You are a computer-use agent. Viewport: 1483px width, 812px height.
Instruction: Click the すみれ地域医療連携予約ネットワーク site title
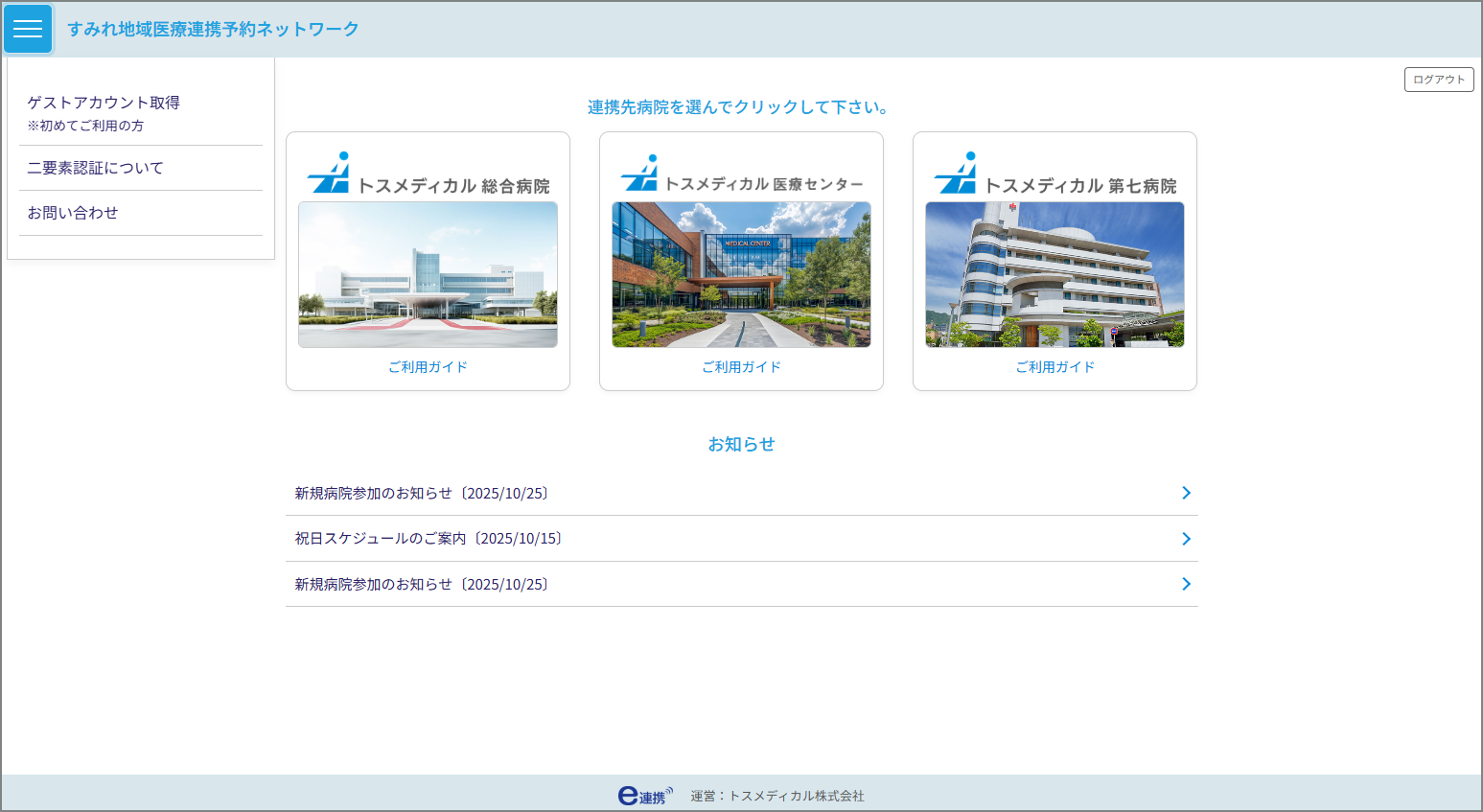[213, 30]
